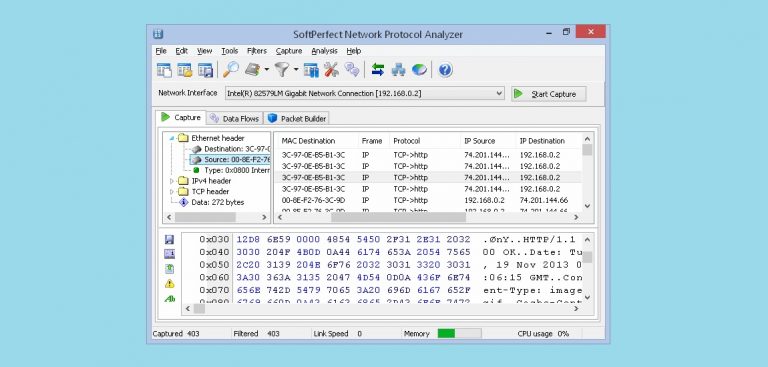Click the Ethernet header folder icon

(183, 138)
